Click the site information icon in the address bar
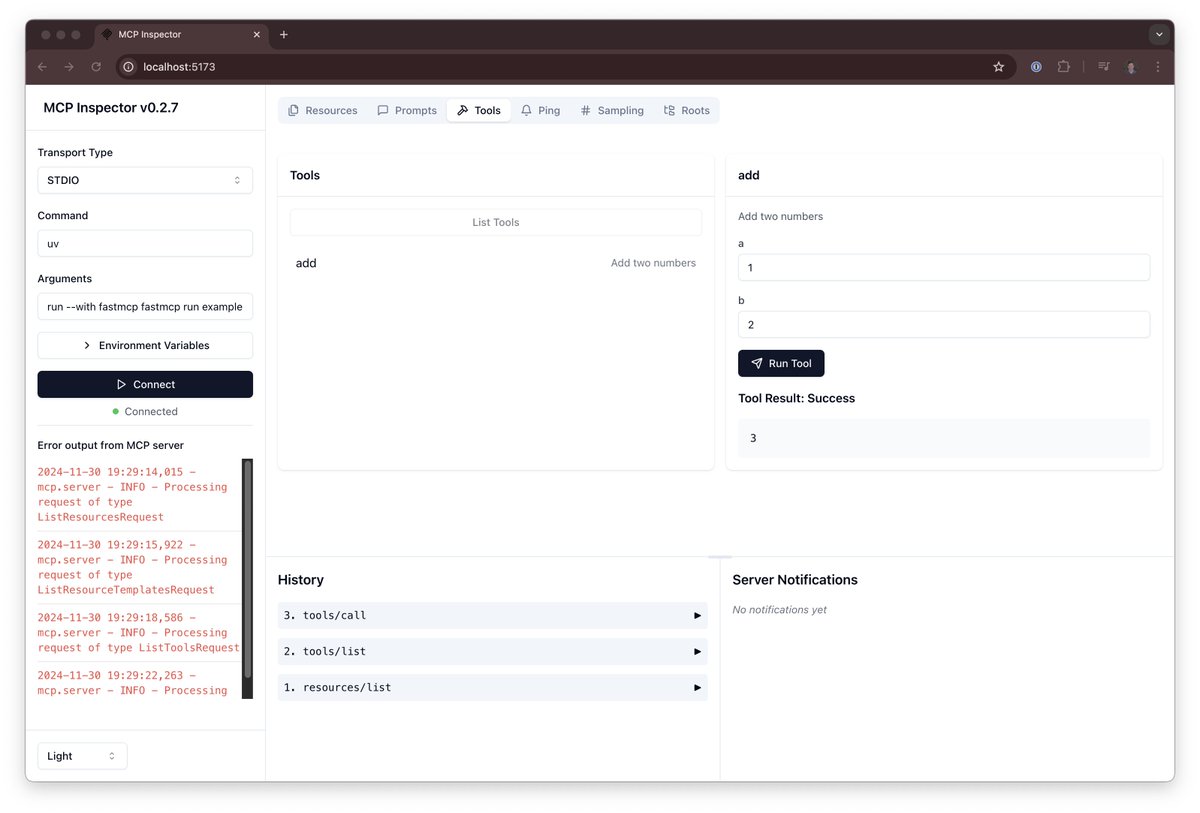1200x813 pixels. tap(128, 67)
